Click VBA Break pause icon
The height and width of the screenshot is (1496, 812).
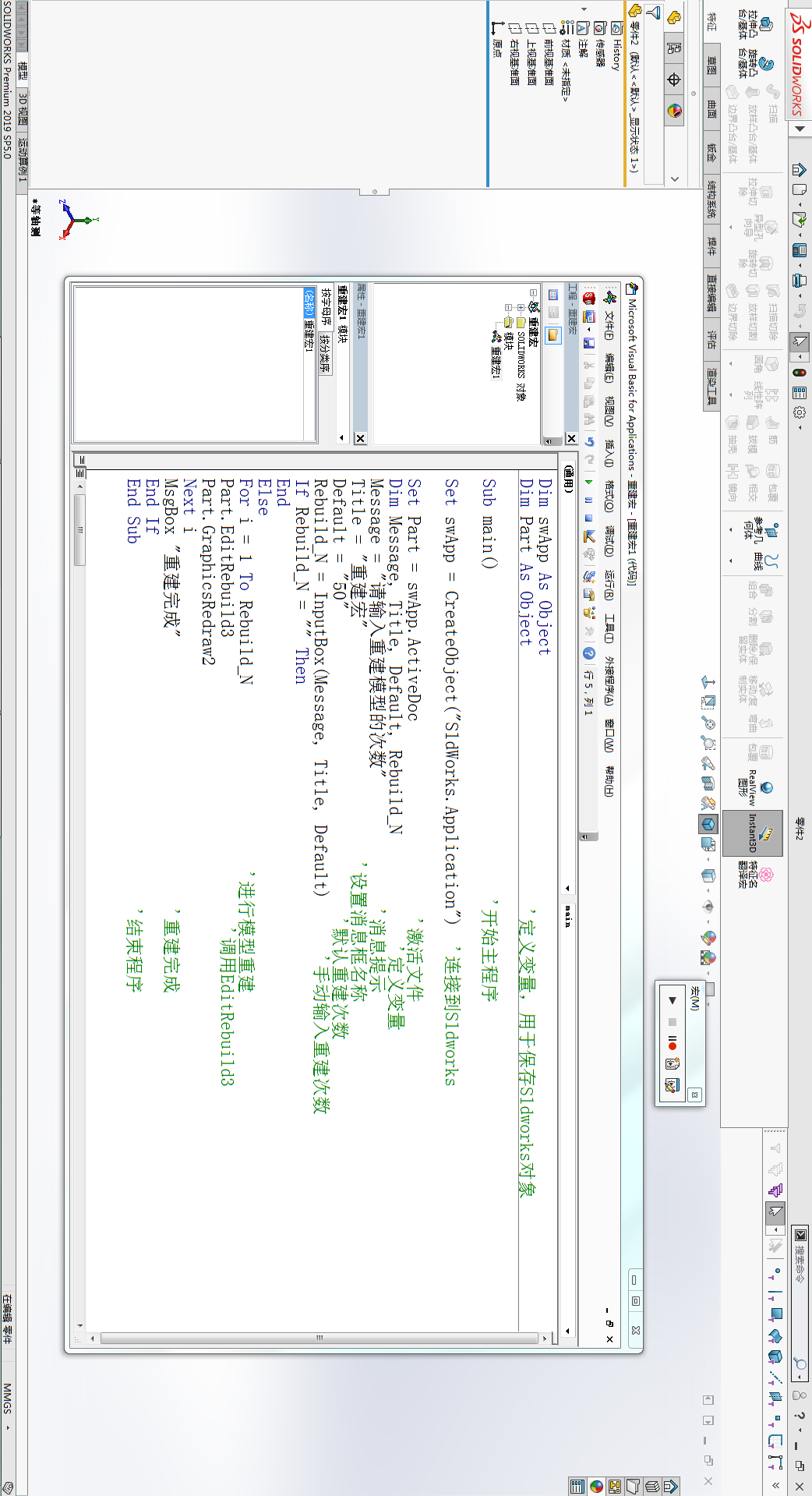589,500
